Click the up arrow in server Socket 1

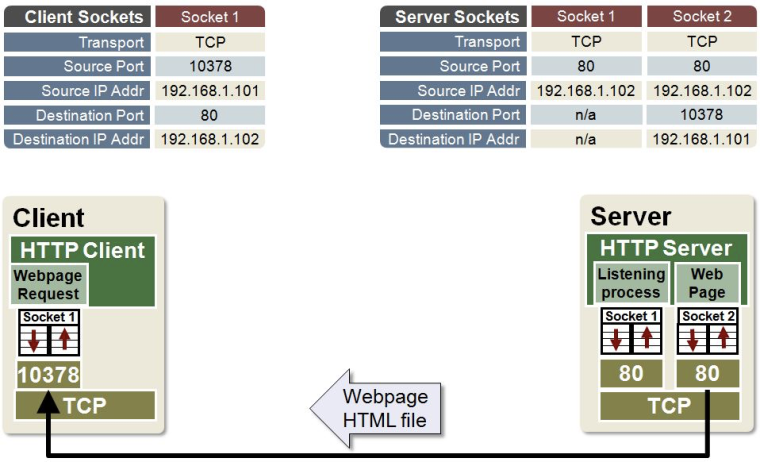tap(644, 338)
